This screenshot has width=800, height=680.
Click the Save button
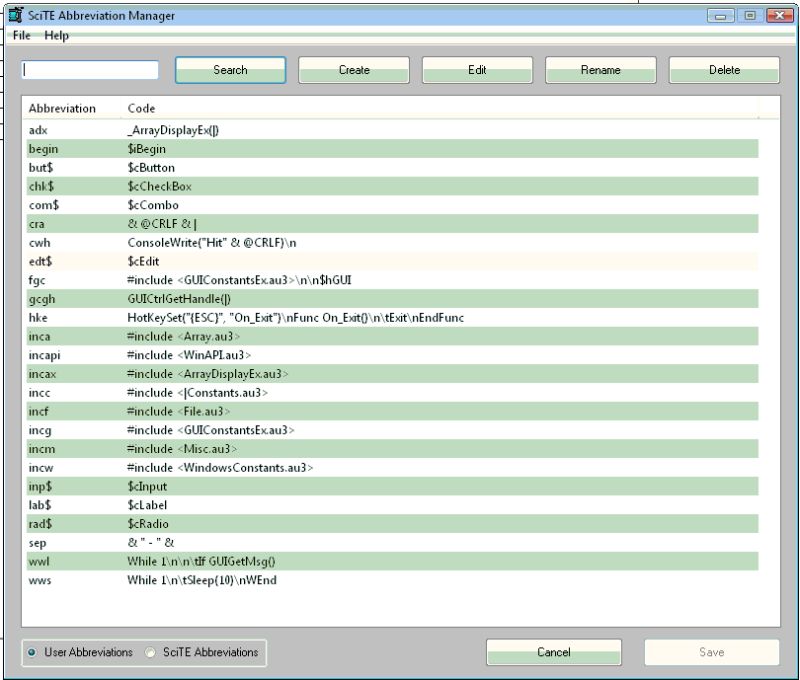[711, 652]
